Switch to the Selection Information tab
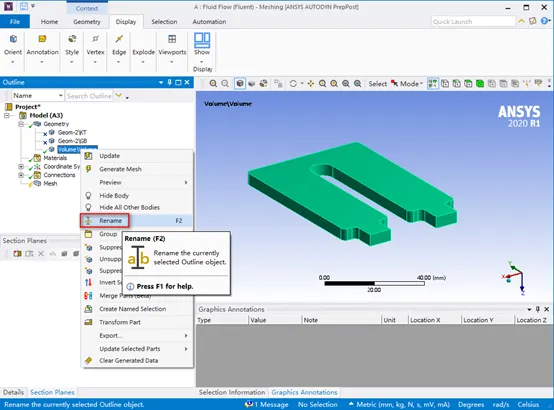Viewport: 554px width, 410px height. coord(232,392)
